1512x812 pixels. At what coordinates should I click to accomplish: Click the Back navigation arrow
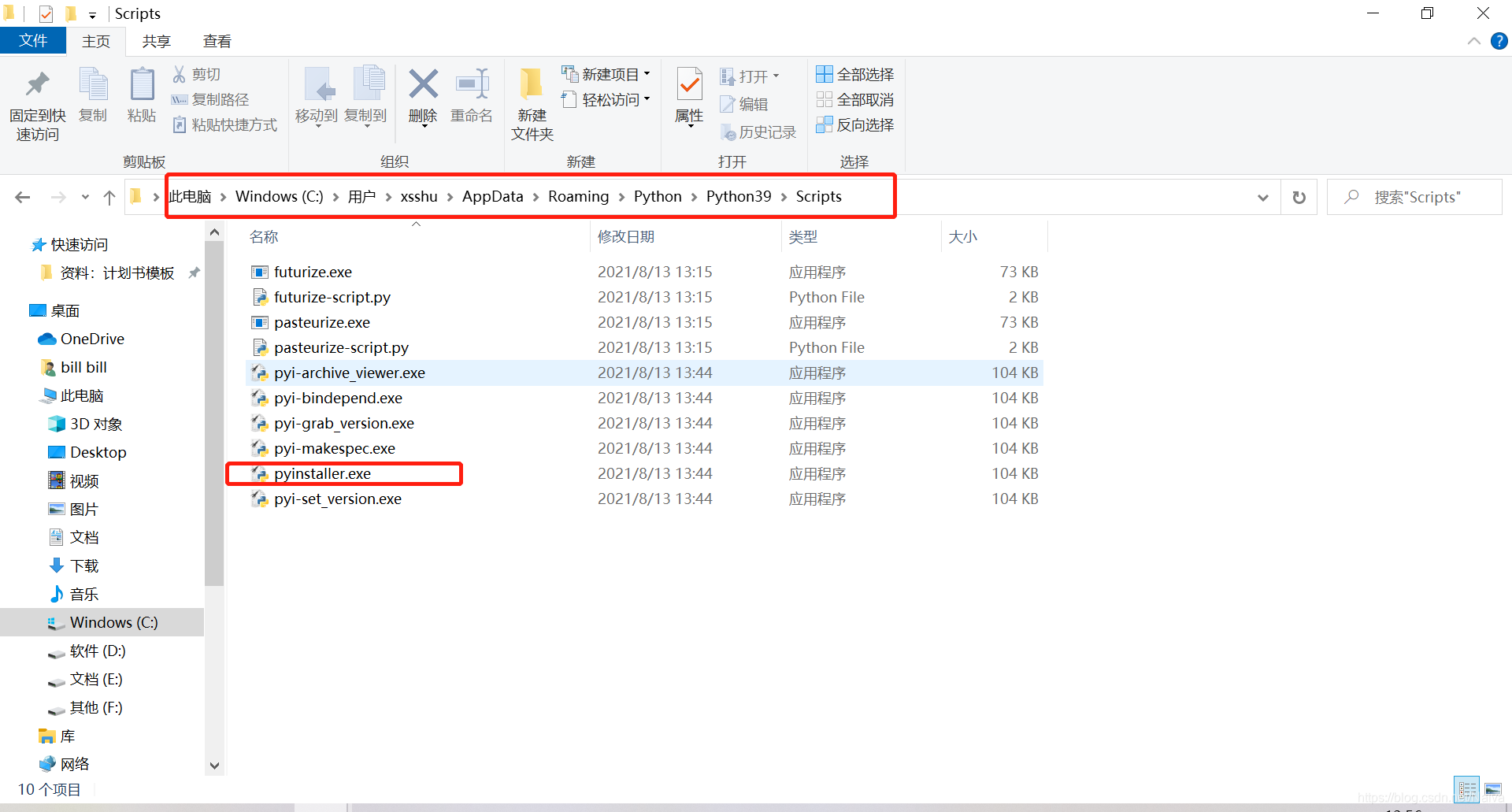pyautogui.click(x=23, y=197)
